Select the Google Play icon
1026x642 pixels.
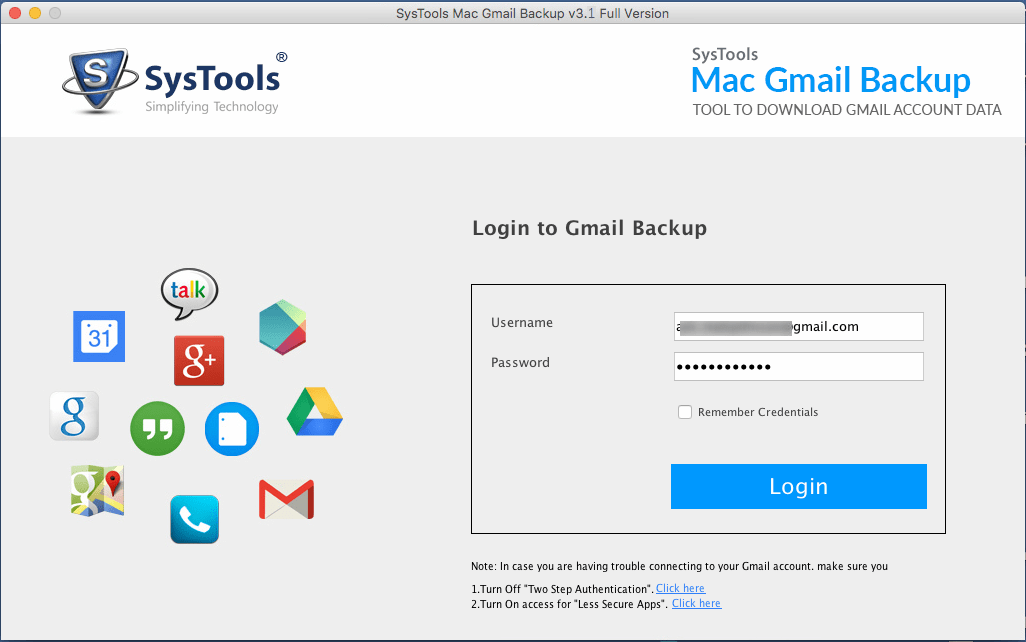[282, 326]
